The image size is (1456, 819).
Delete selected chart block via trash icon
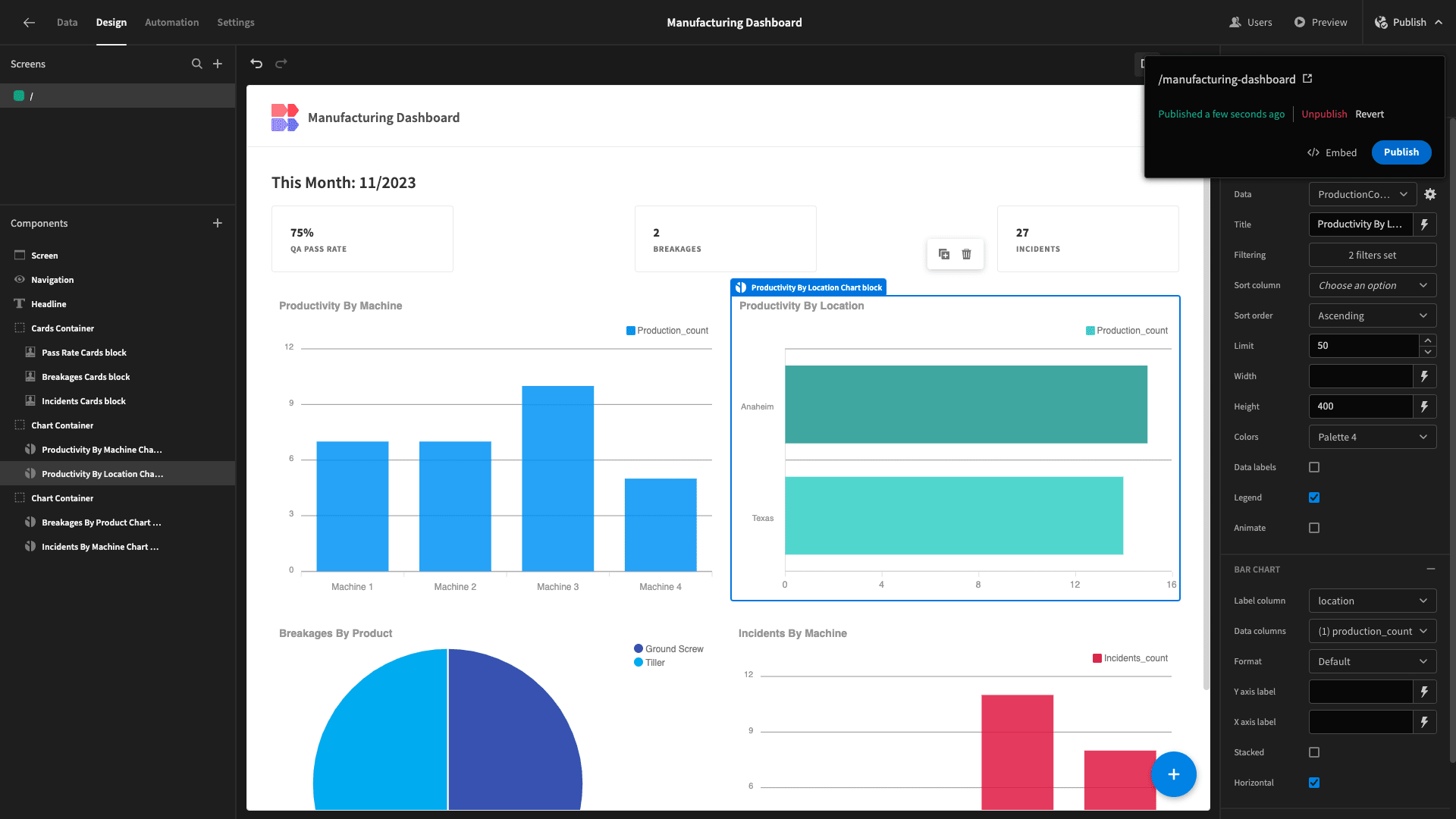pos(967,254)
